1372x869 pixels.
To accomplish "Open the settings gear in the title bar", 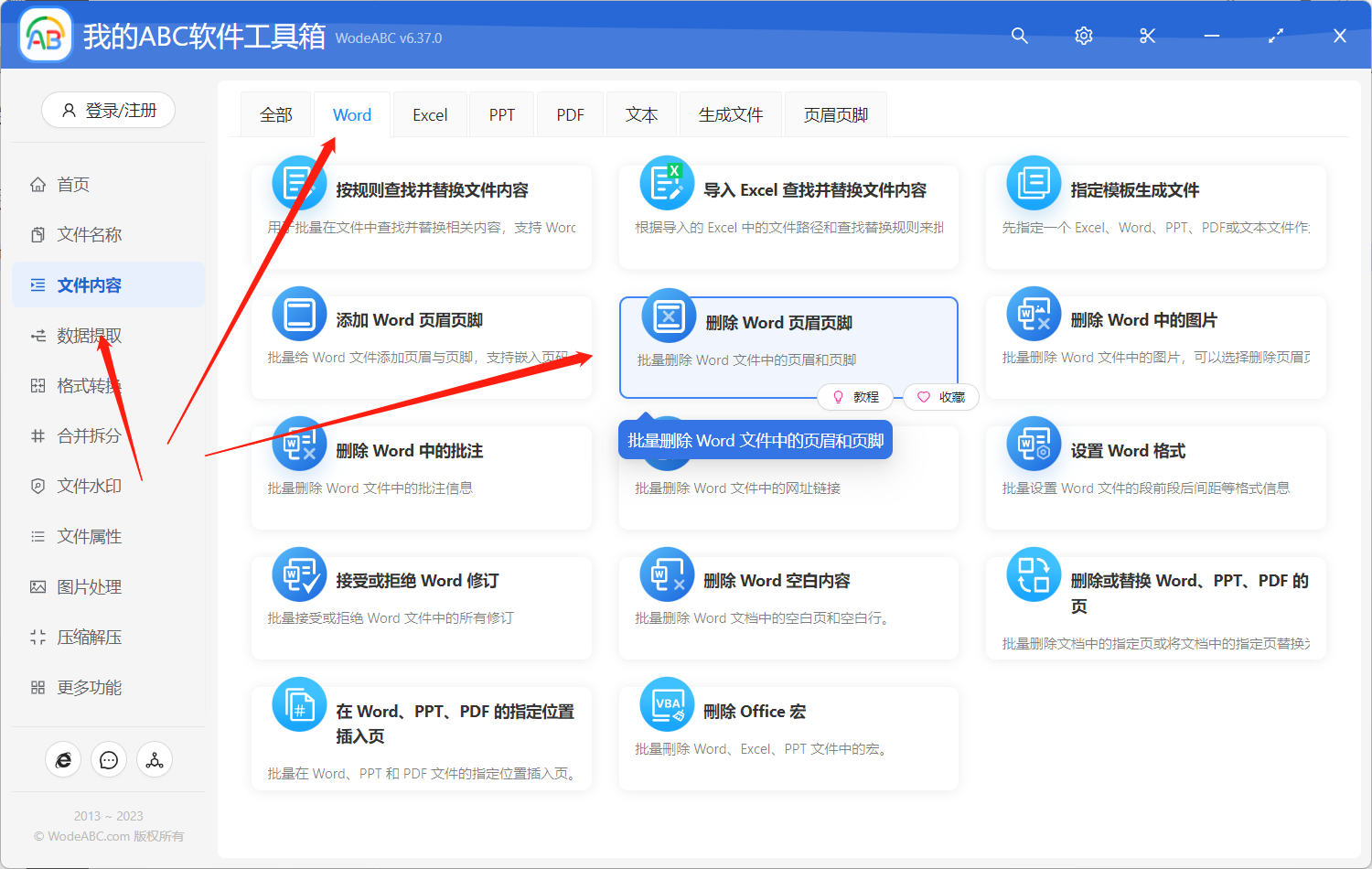I will tap(1083, 36).
